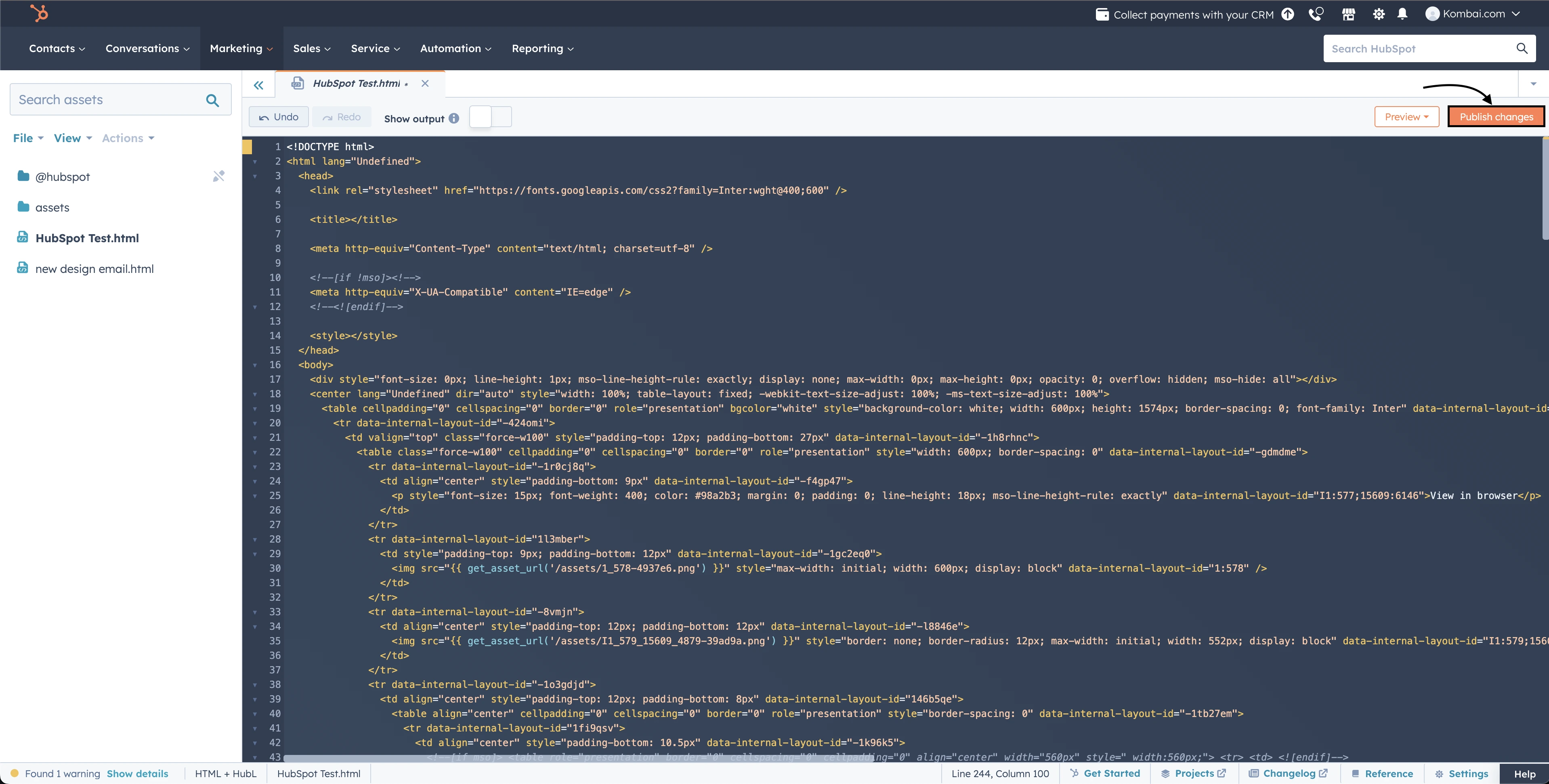Click the Kombai.com account avatar
1549x784 pixels.
[x=1432, y=14]
